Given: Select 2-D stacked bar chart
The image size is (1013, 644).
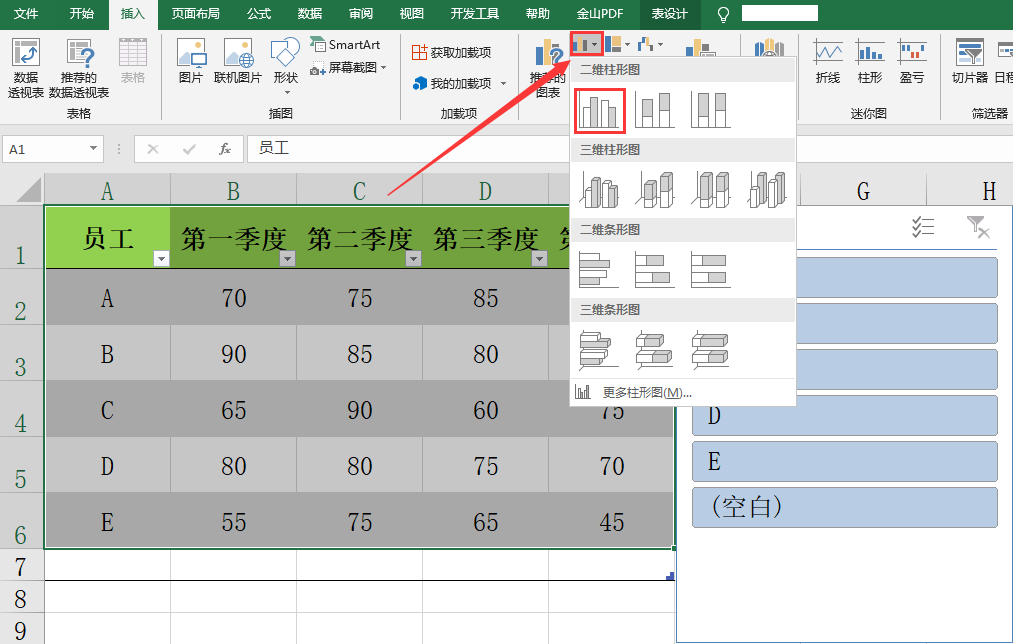Looking at the screenshot, I should click(x=654, y=270).
